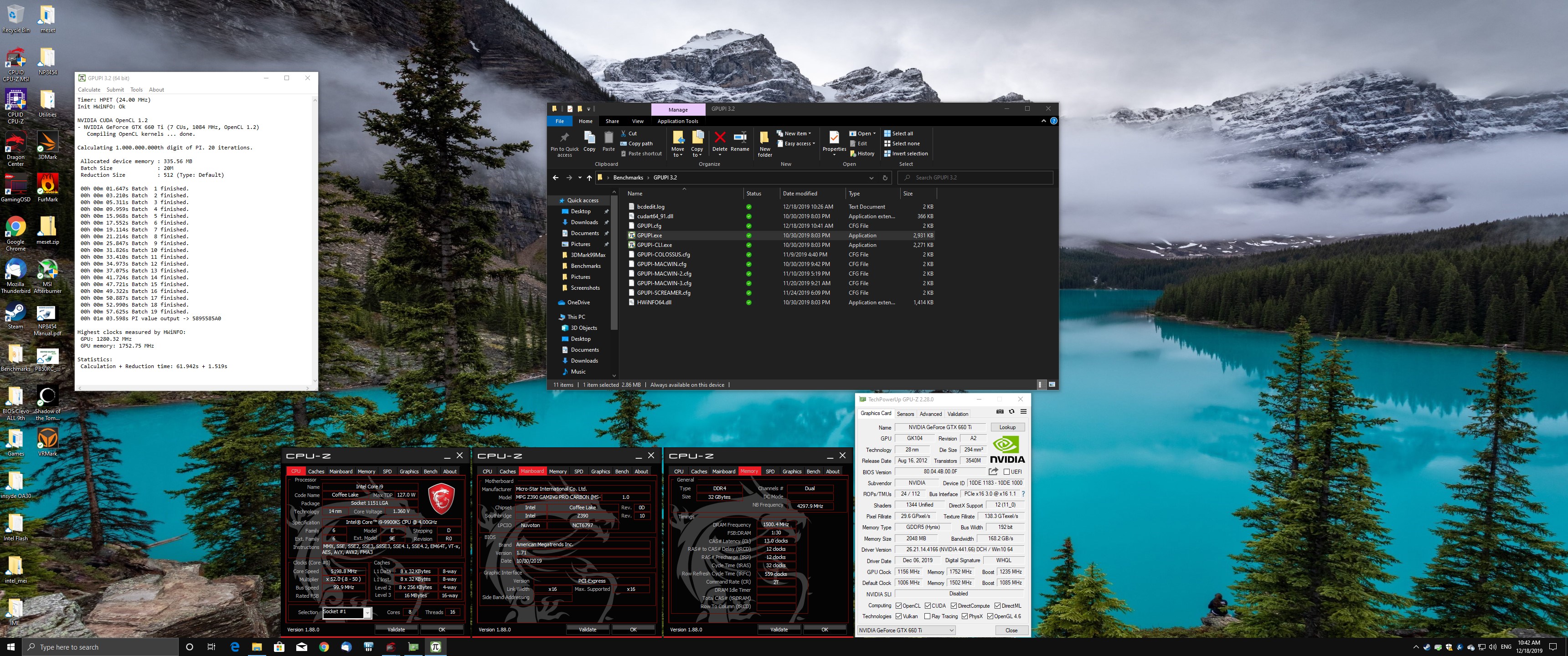Click the Refresh icon beside address bar
This screenshot has height=656, width=1568.
(885, 178)
